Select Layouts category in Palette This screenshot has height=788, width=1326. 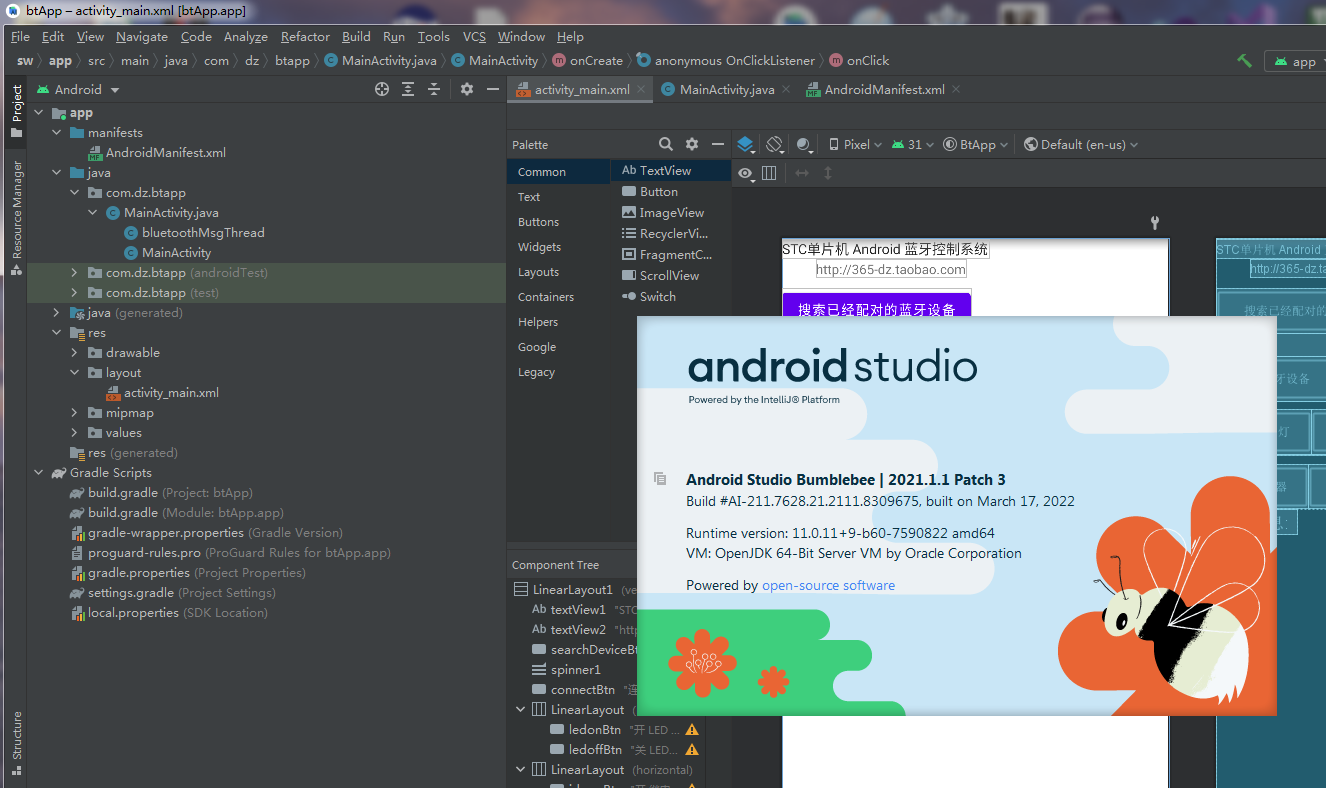tap(538, 272)
